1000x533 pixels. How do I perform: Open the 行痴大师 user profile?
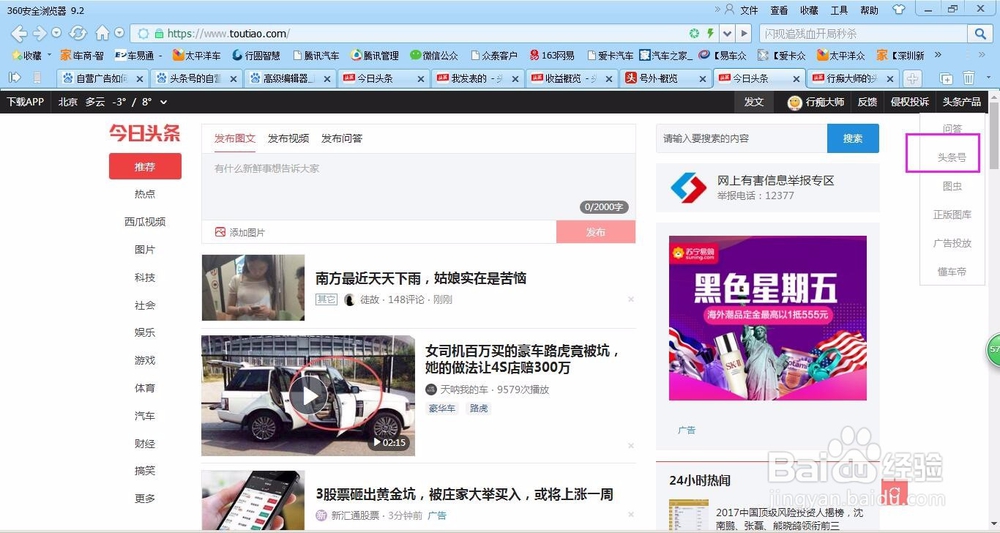816,102
